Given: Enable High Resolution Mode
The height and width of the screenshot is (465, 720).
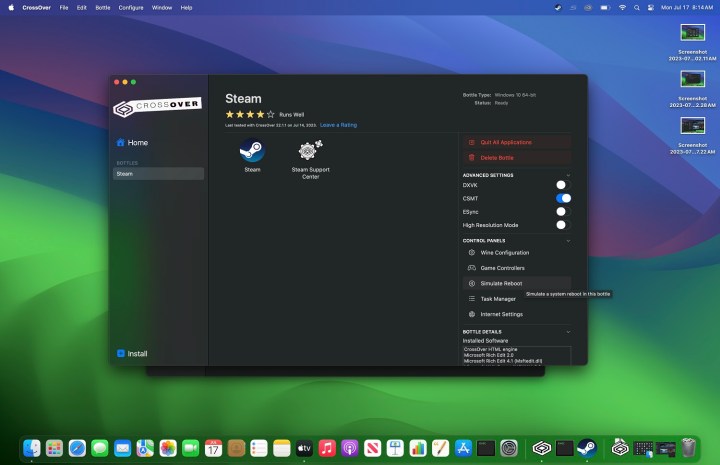Looking at the screenshot, I should pos(563,225).
